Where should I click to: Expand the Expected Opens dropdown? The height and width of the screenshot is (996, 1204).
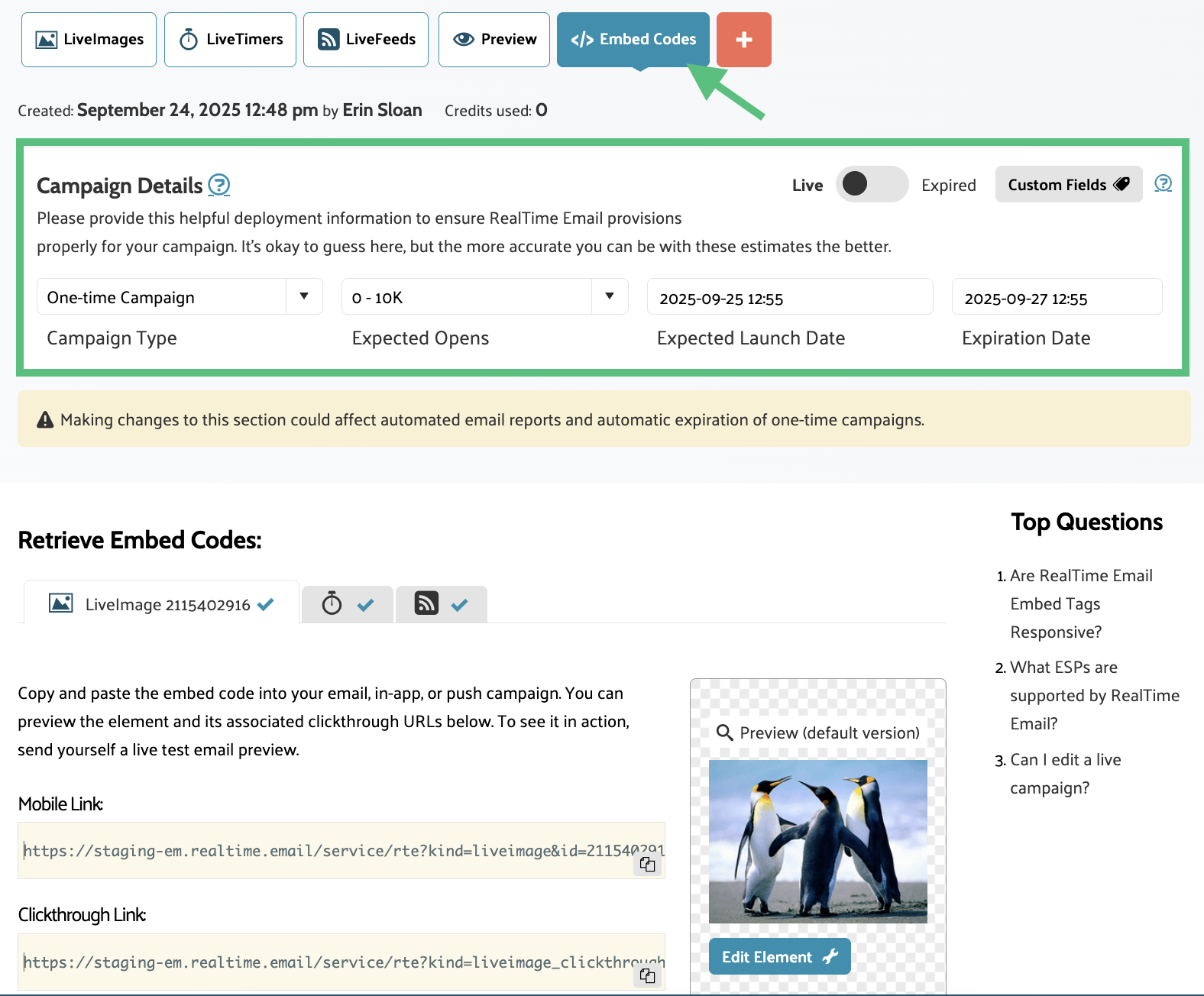pyautogui.click(x=484, y=297)
